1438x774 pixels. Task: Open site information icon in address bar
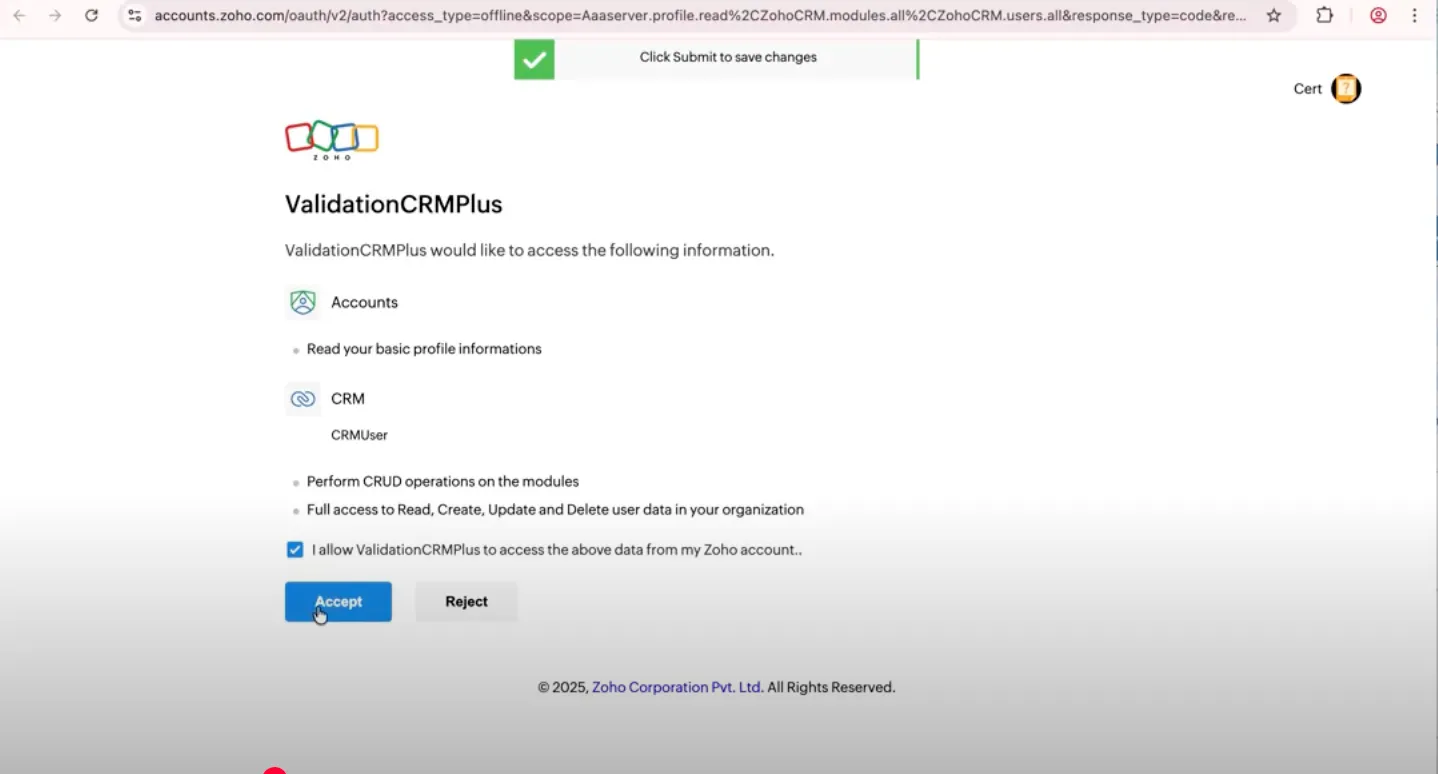[x=135, y=16]
